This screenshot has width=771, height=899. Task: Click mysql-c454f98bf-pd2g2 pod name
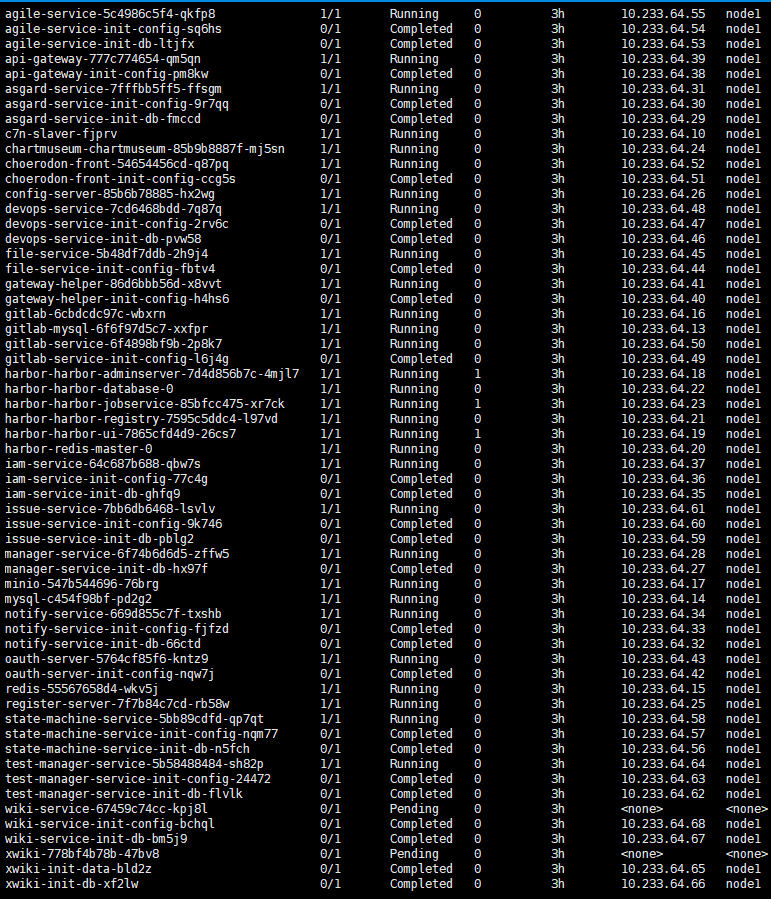(x=79, y=599)
